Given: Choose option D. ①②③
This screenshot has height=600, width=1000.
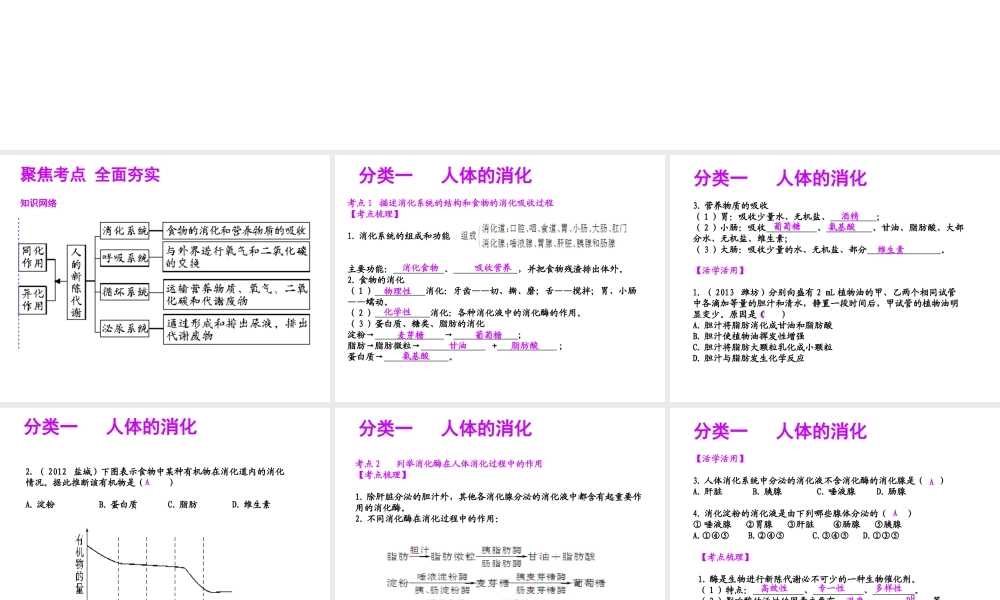Looking at the screenshot, I should coord(880,536).
